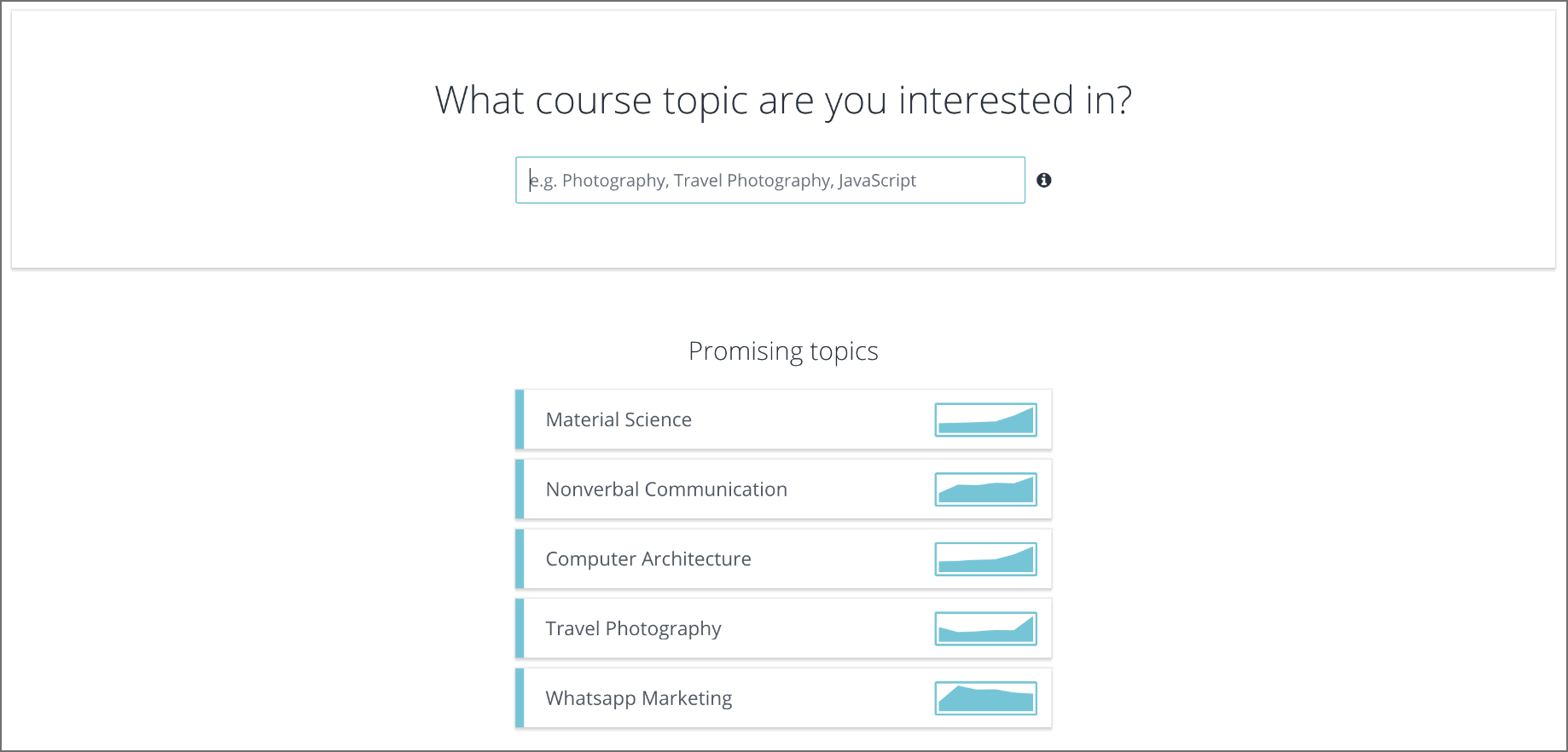Select the Nonverbal Communication topic label

coord(666,489)
